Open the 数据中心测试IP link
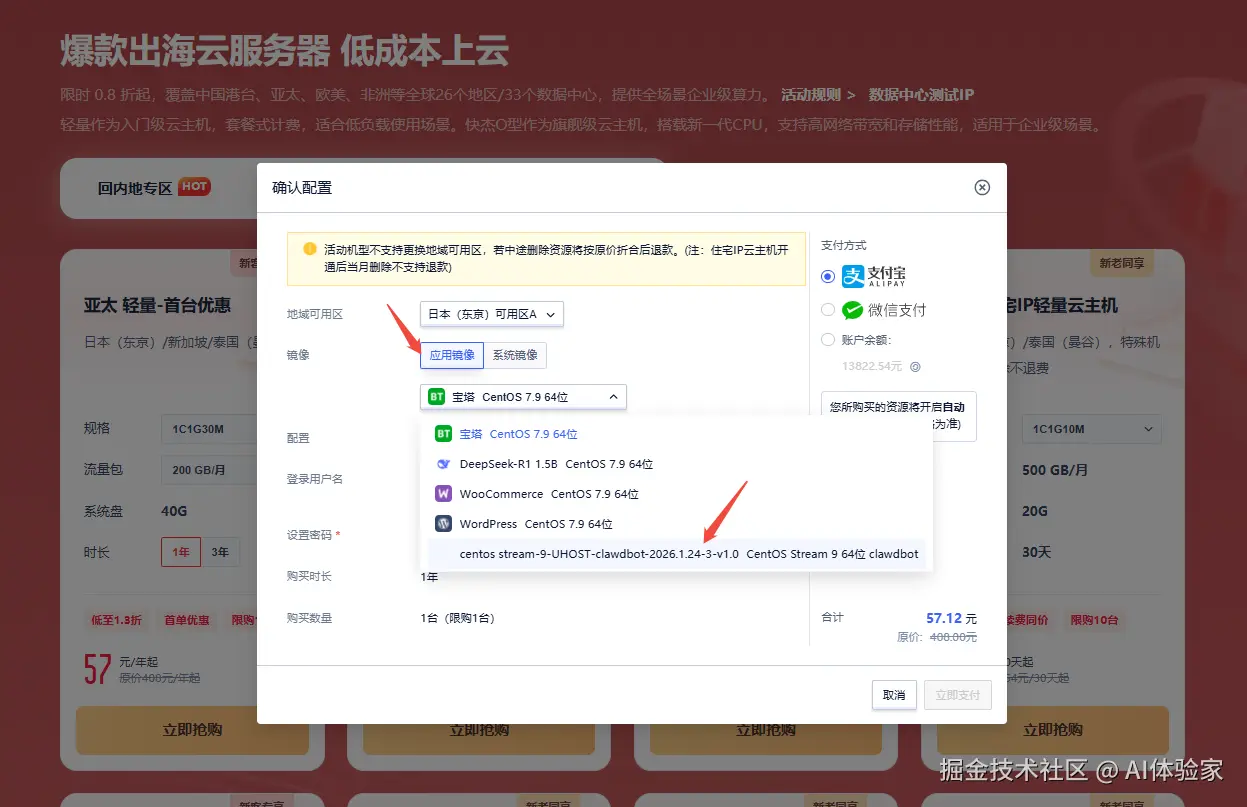 click(x=921, y=95)
